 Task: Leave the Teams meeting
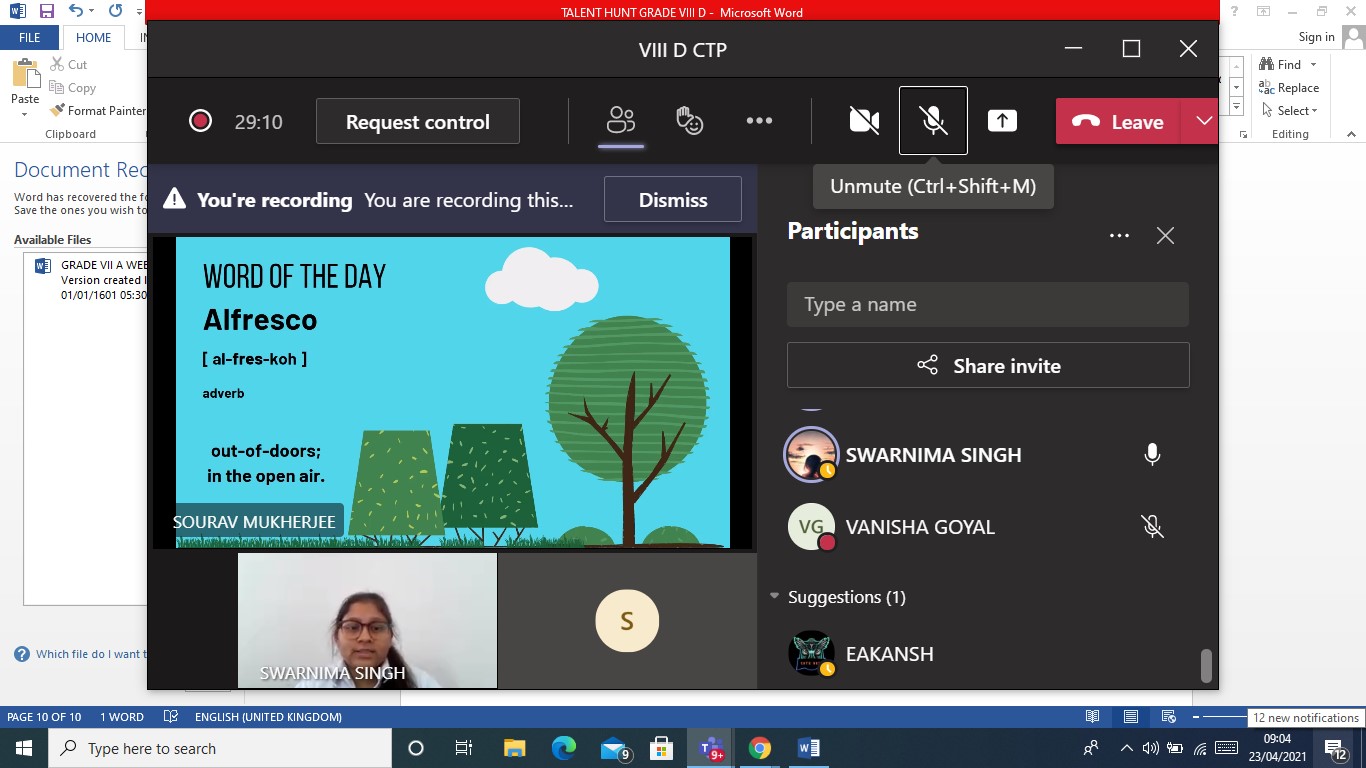coord(1119,122)
